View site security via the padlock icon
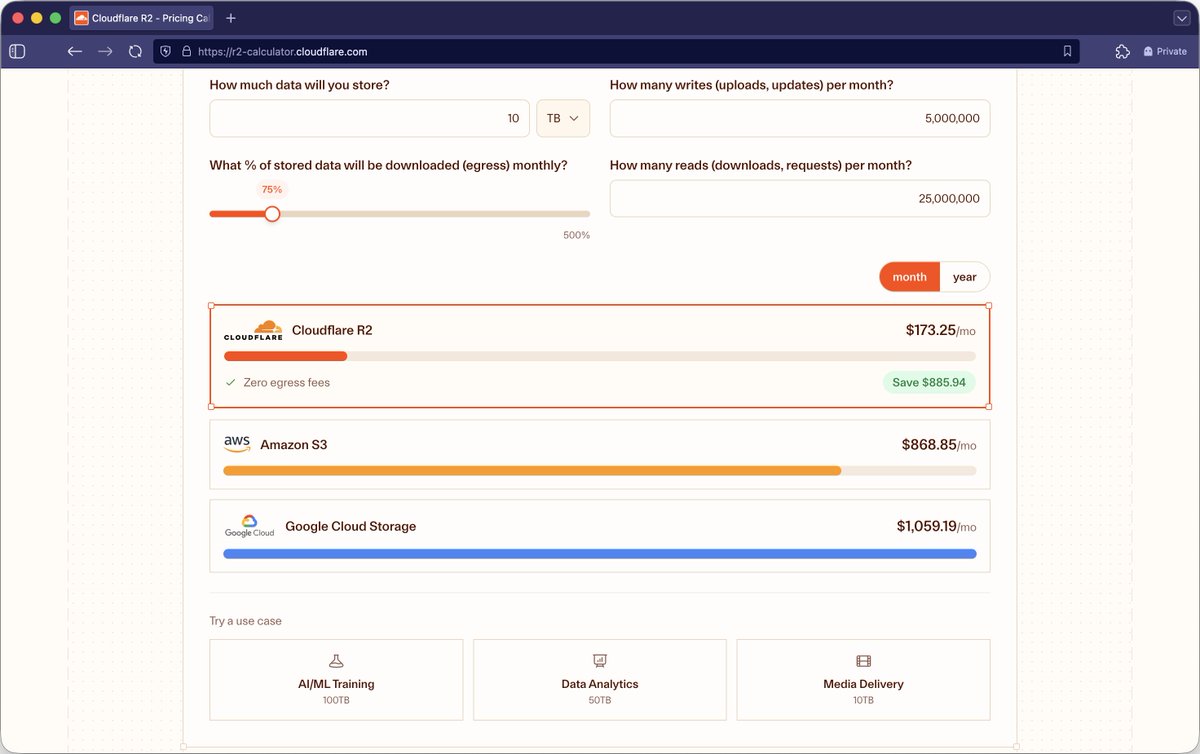 pyautogui.click(x=185, y=51)
